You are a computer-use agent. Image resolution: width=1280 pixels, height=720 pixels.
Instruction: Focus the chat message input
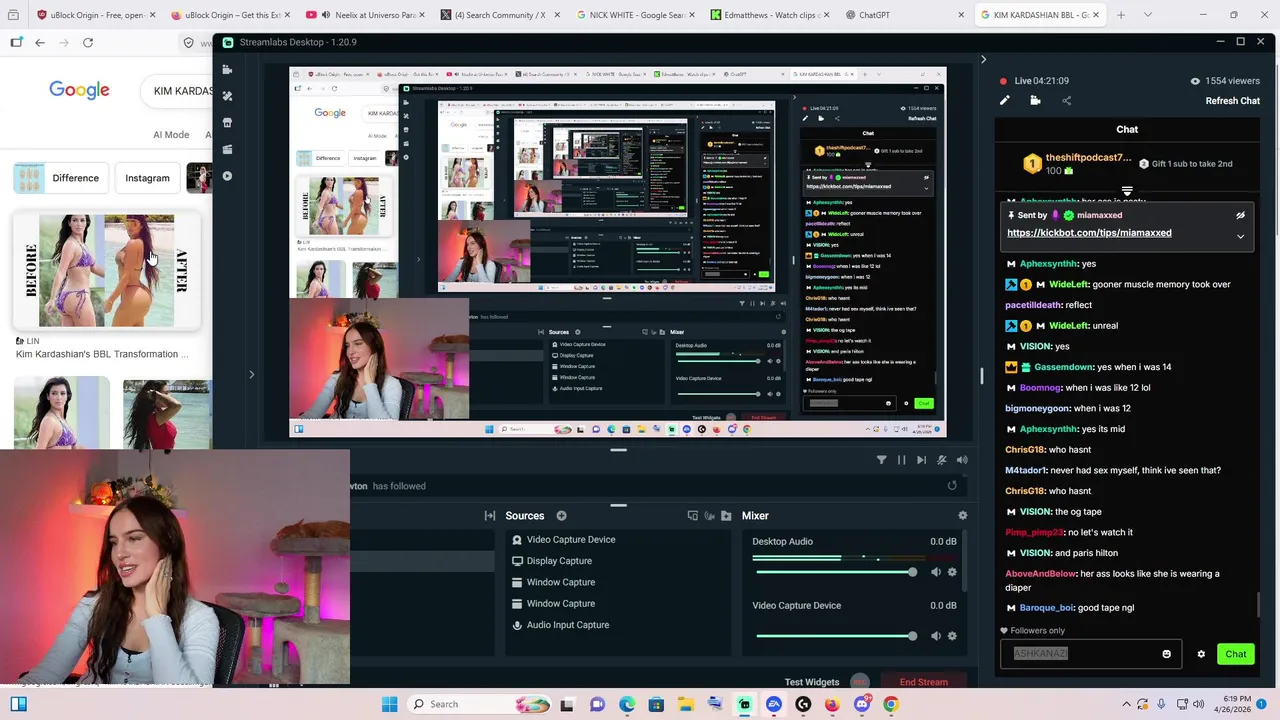coord(1090,654)
